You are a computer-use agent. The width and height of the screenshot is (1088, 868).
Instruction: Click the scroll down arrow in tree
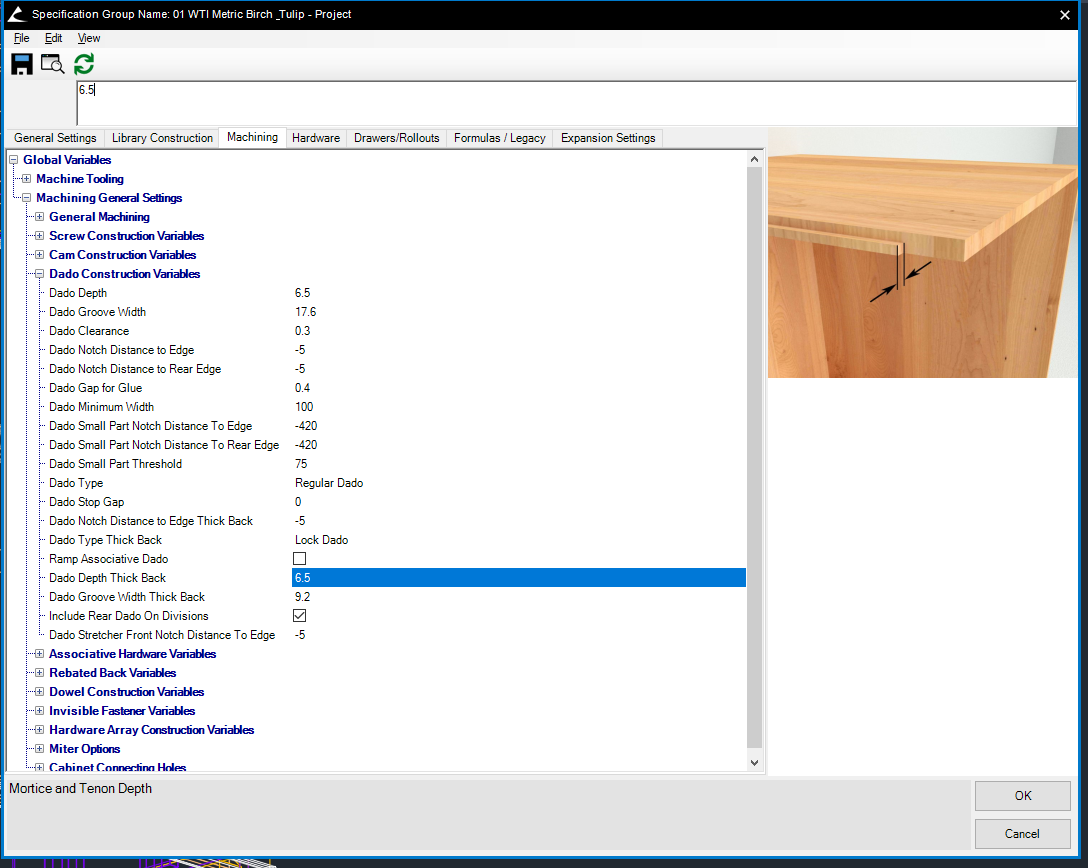755,763
